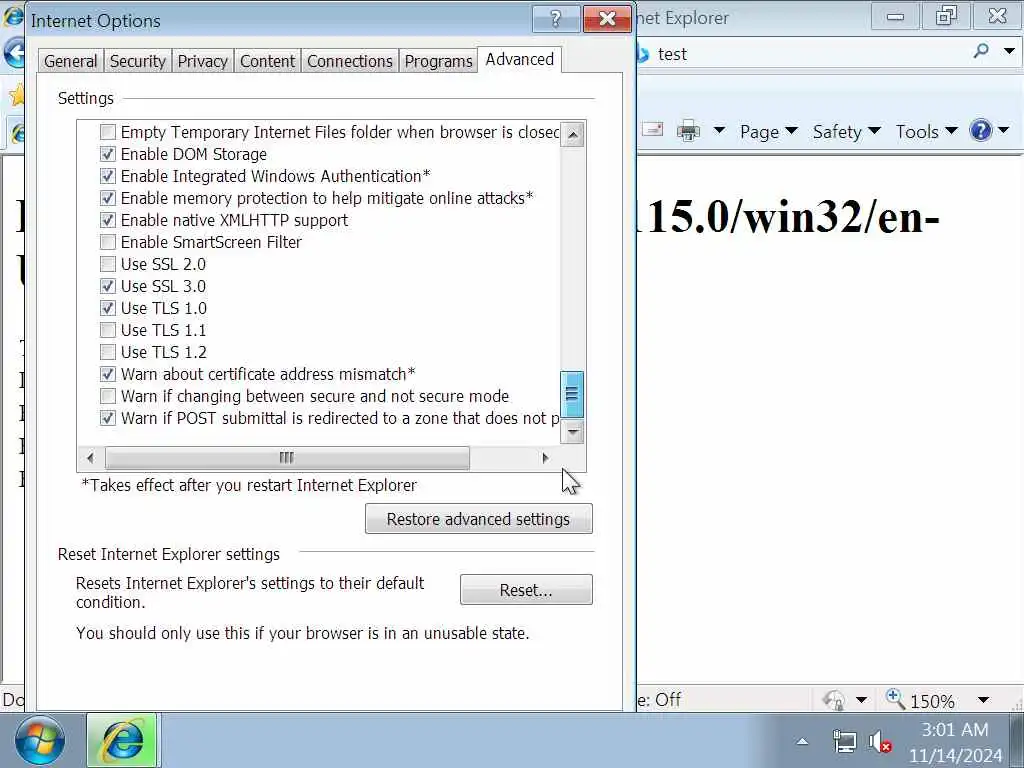Click the read mail envelope icon
This screenshot has height=768, width=1024.
point(652,130)
